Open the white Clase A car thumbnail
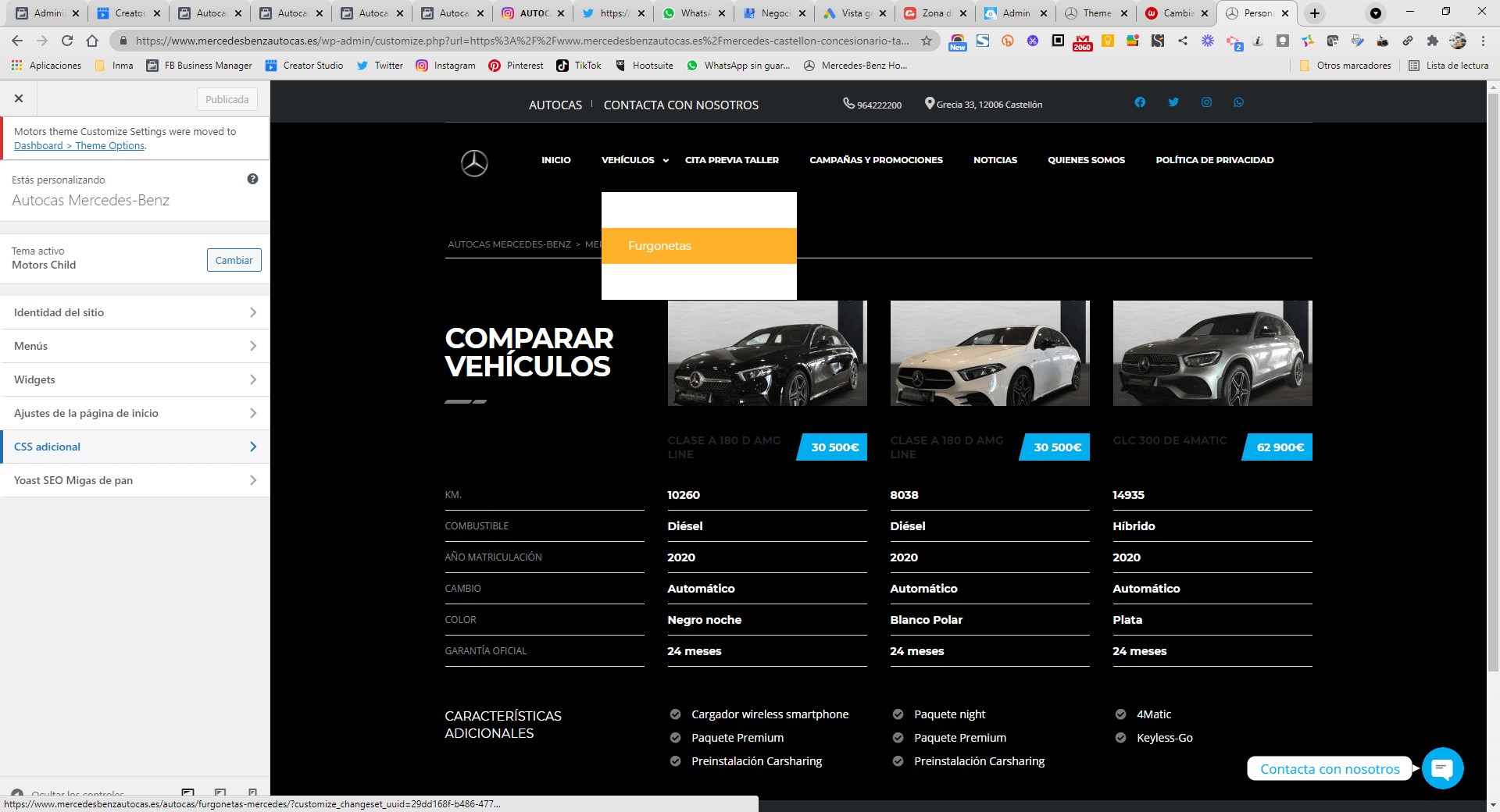Viewport: 1500px width, 812px height. (x=990, y=353)
